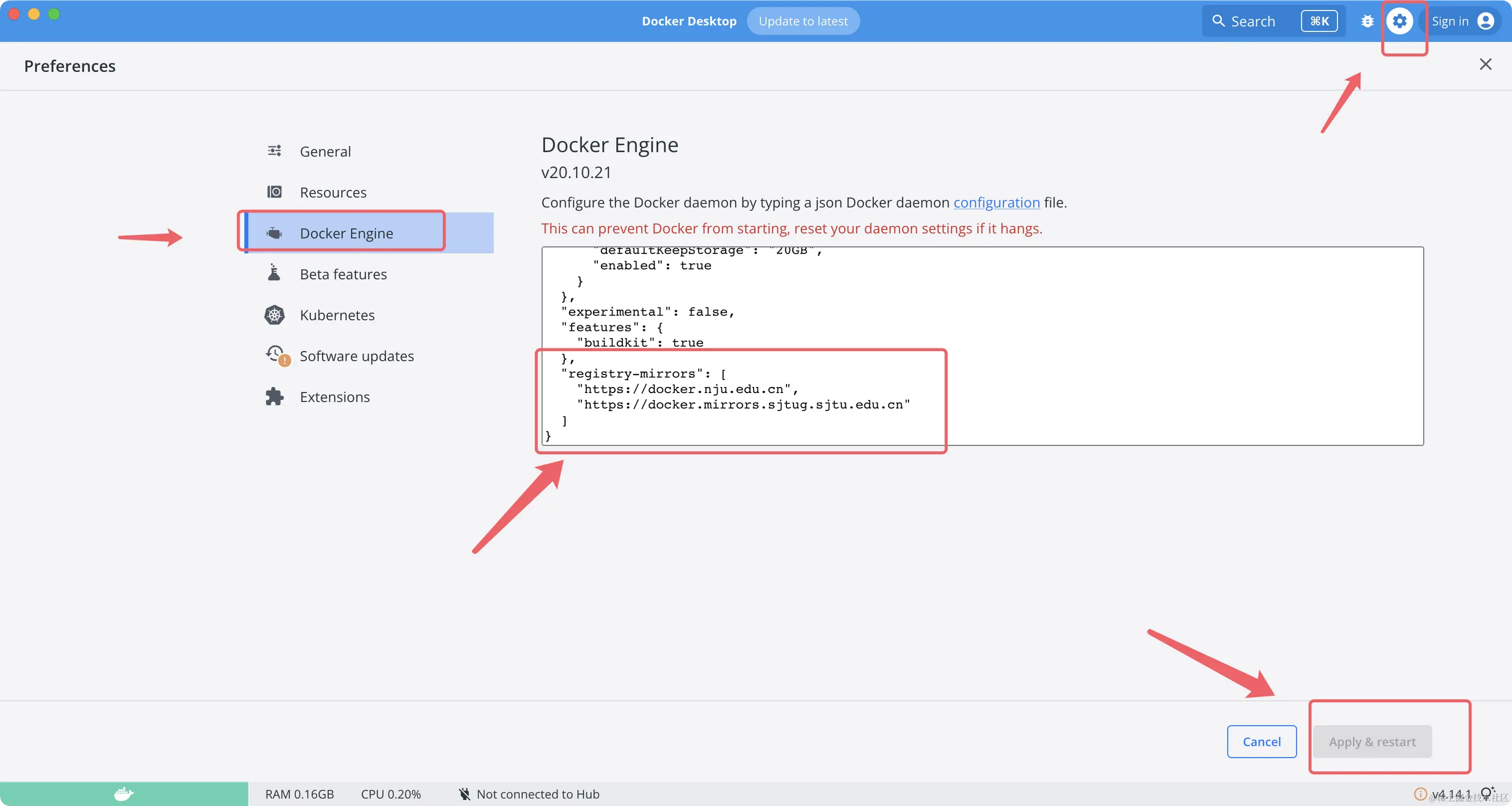Click the Extensions puzzle piece icon
This screenshot has width=1512, height=806.
[x=274, y=397]
